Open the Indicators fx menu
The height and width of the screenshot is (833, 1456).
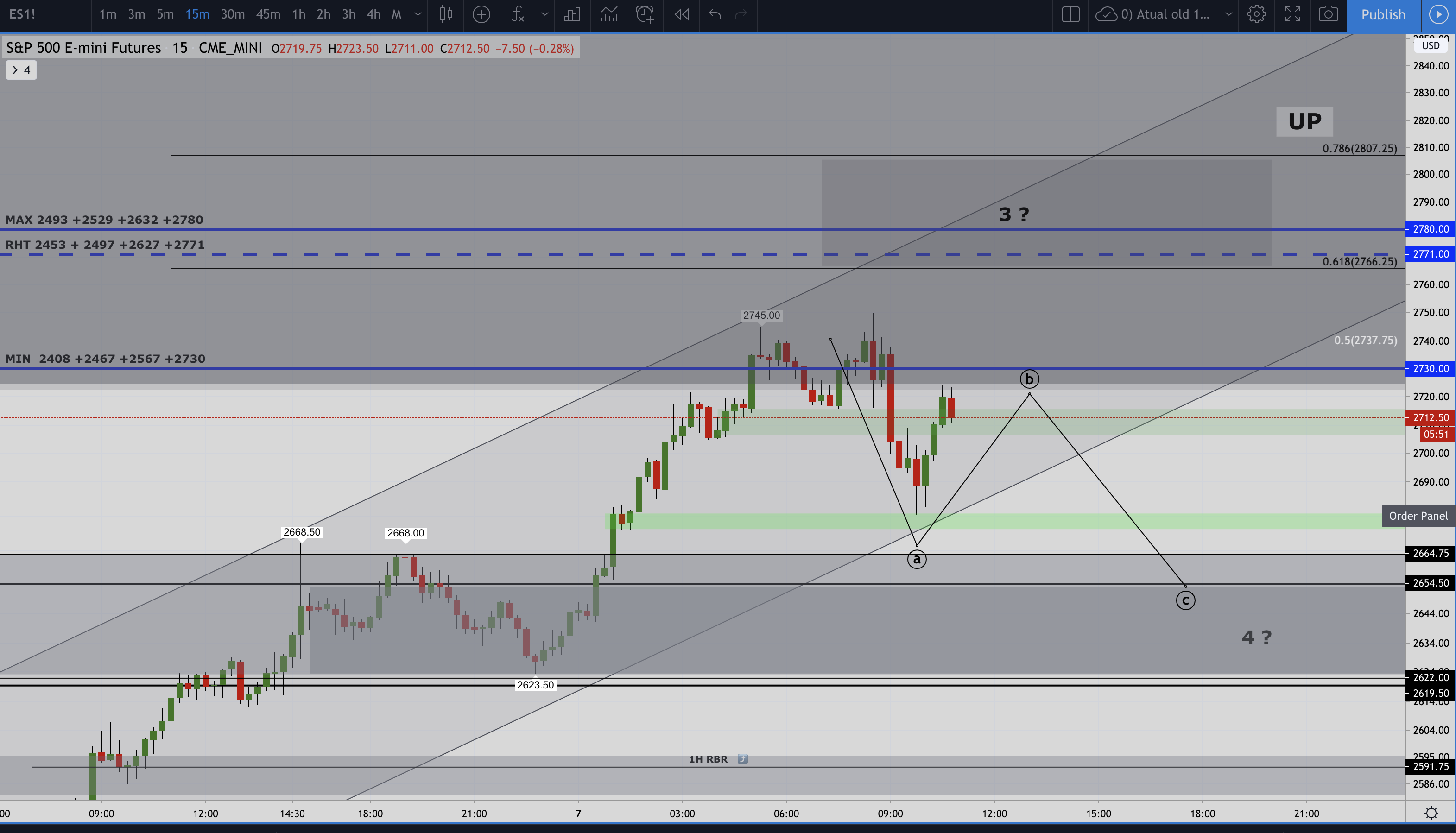518,14
